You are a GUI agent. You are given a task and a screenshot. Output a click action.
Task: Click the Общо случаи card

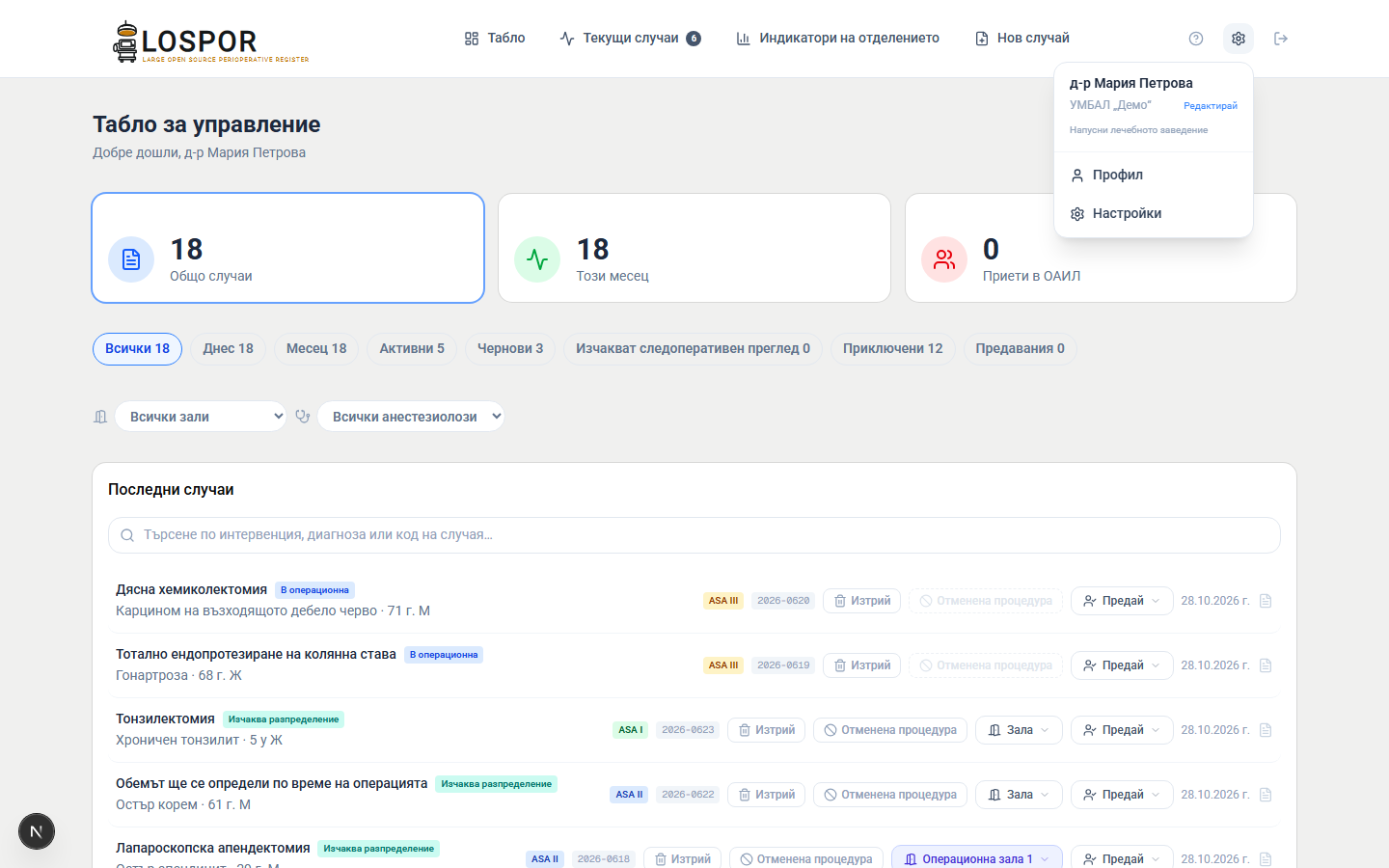click(287, 248)
